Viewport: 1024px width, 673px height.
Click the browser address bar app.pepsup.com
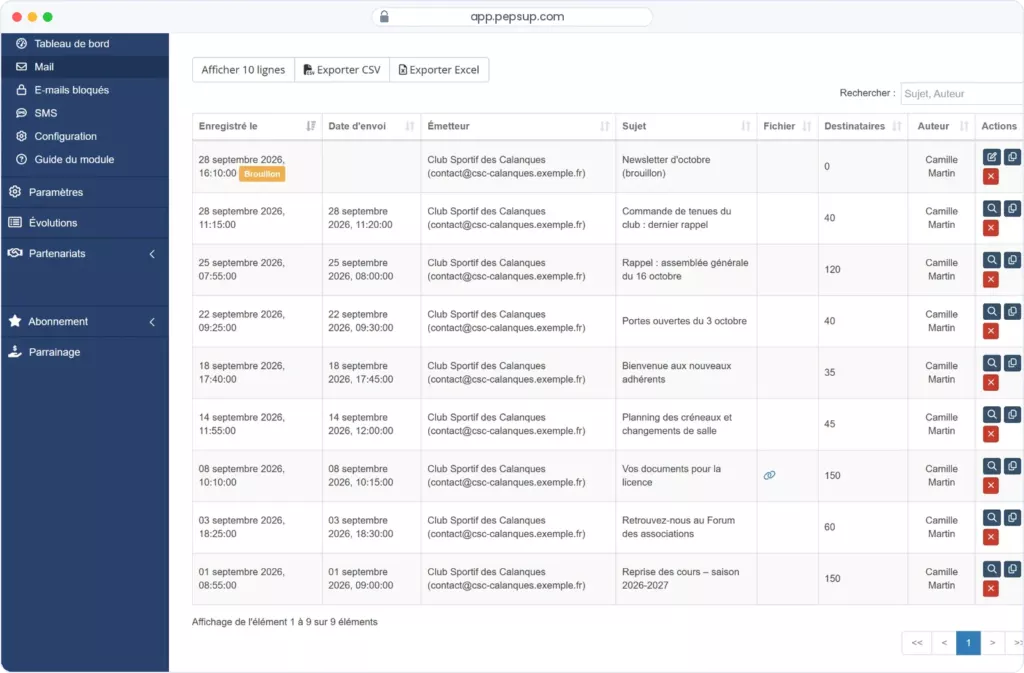512,17
